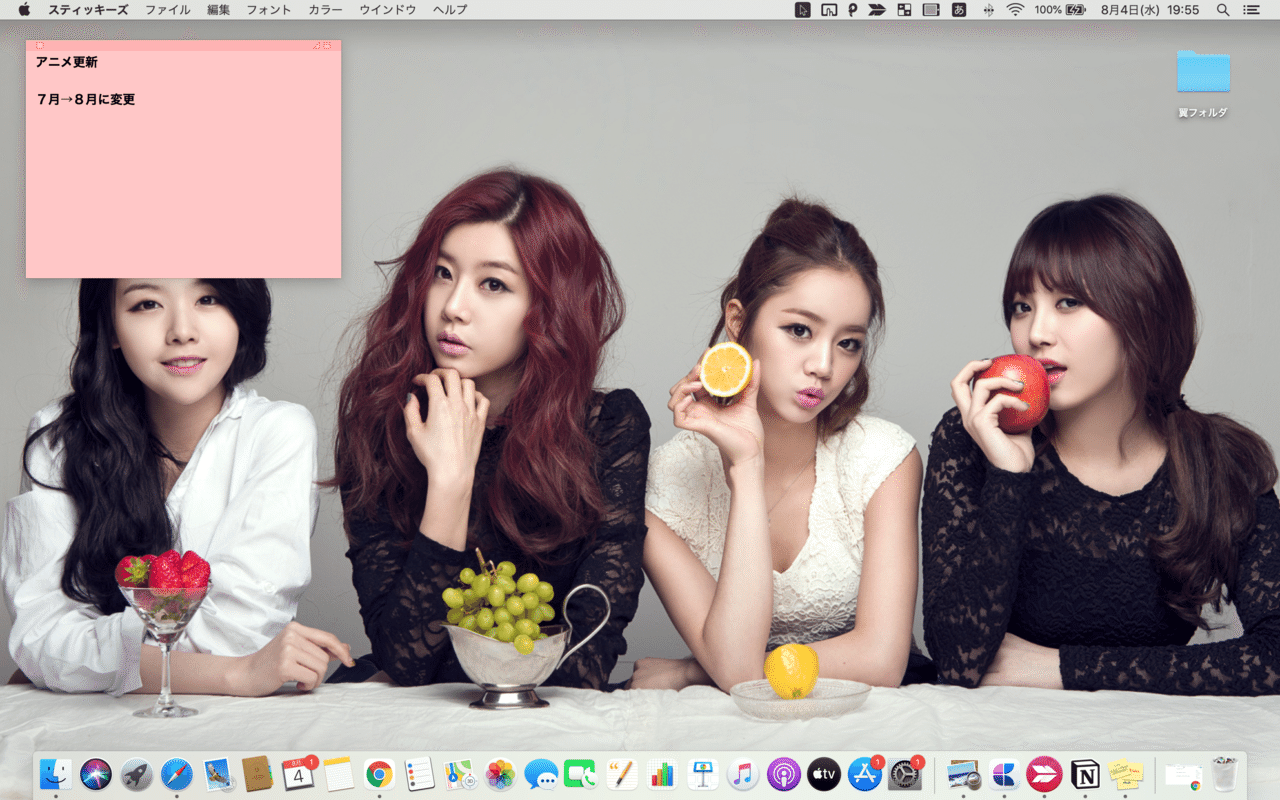Image resolution: width=1280 pixels, height=800 pixels.
Task: Open App Store icon in dock
Action: 864,774
